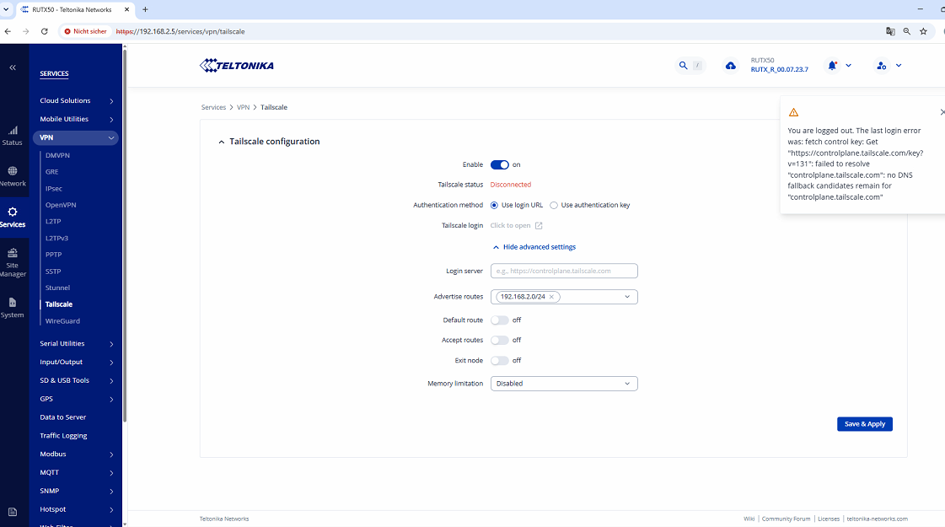The height and width of the screenshot is (527, 945).
Task: Click the browser reload button
Action: [44, 31]
